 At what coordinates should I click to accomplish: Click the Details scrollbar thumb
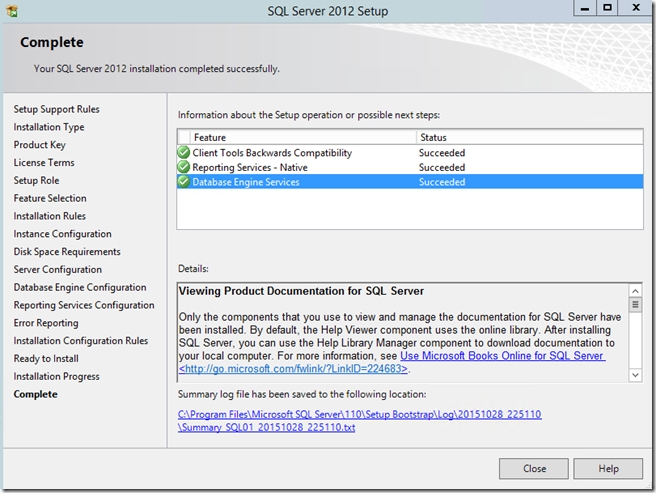coord(635,304)
